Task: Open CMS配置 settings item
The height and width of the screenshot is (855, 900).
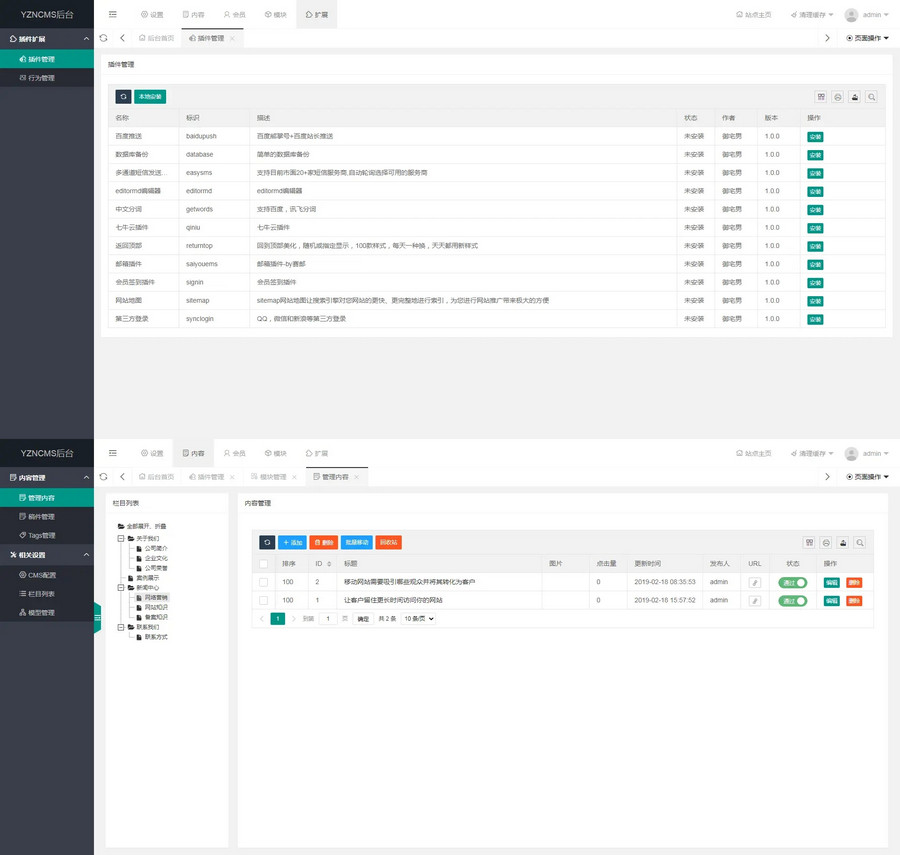Action: coord(41,575)
